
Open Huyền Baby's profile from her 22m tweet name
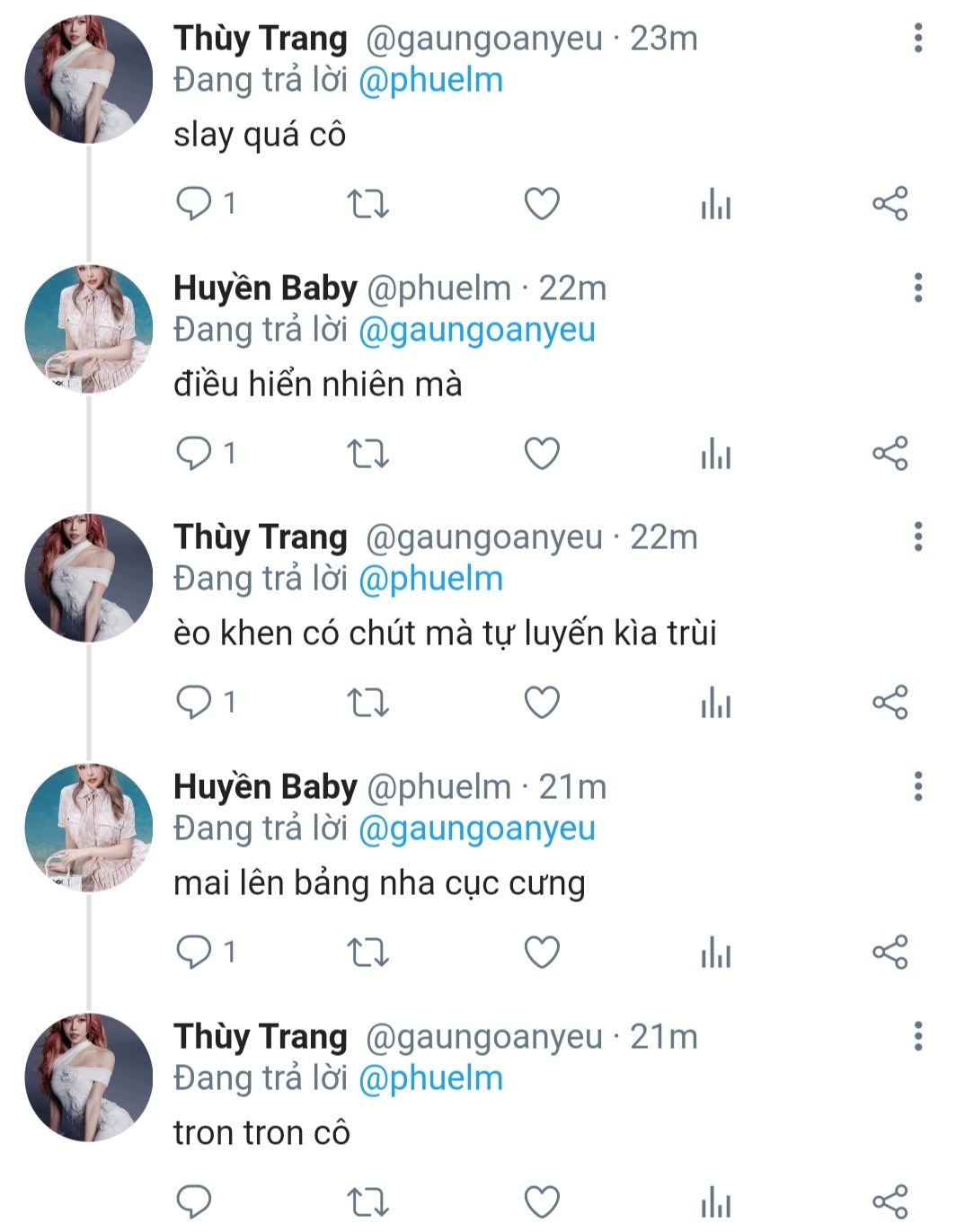(265, 288)
